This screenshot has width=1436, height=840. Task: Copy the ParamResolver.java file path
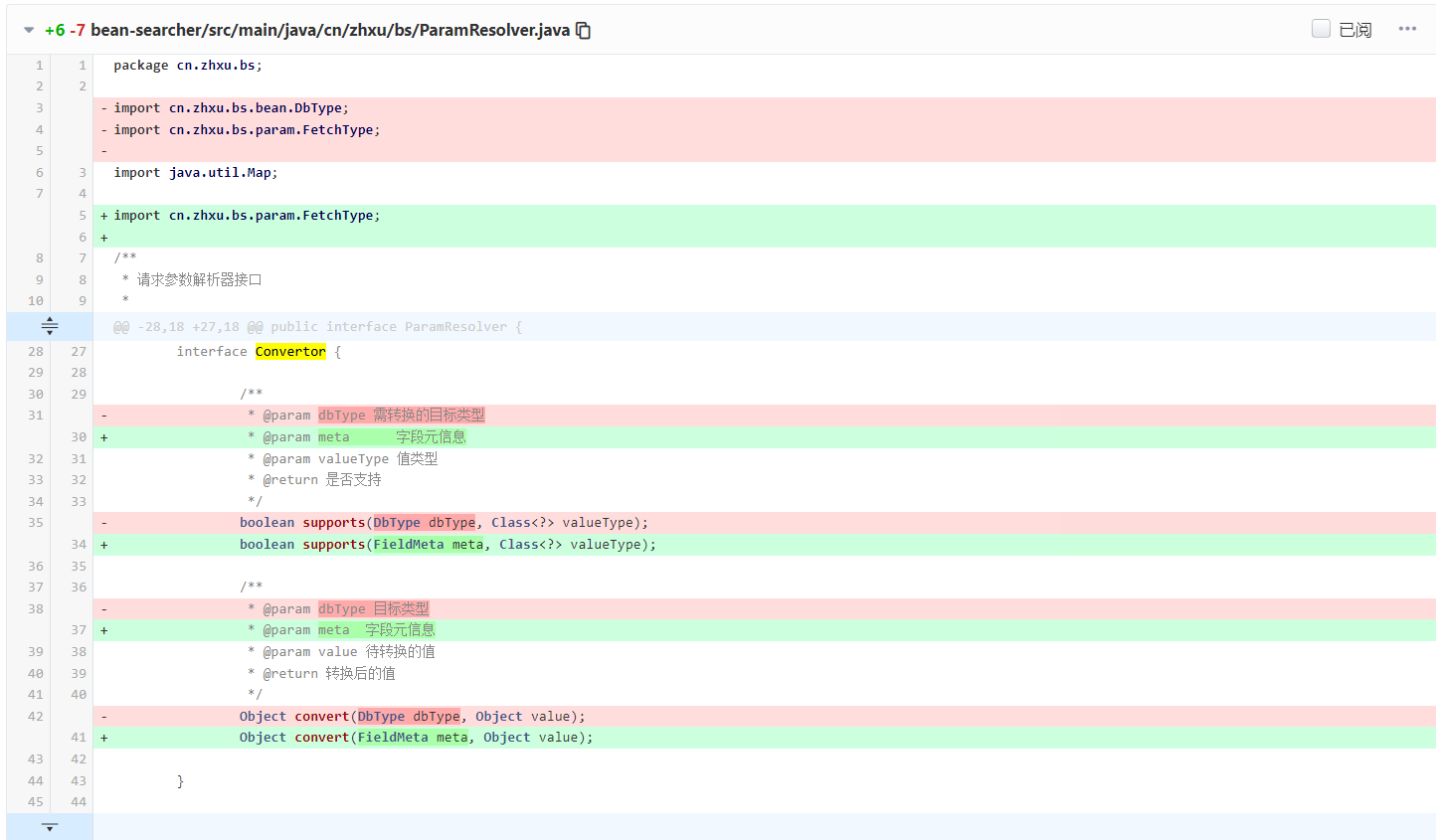point(584,31)
